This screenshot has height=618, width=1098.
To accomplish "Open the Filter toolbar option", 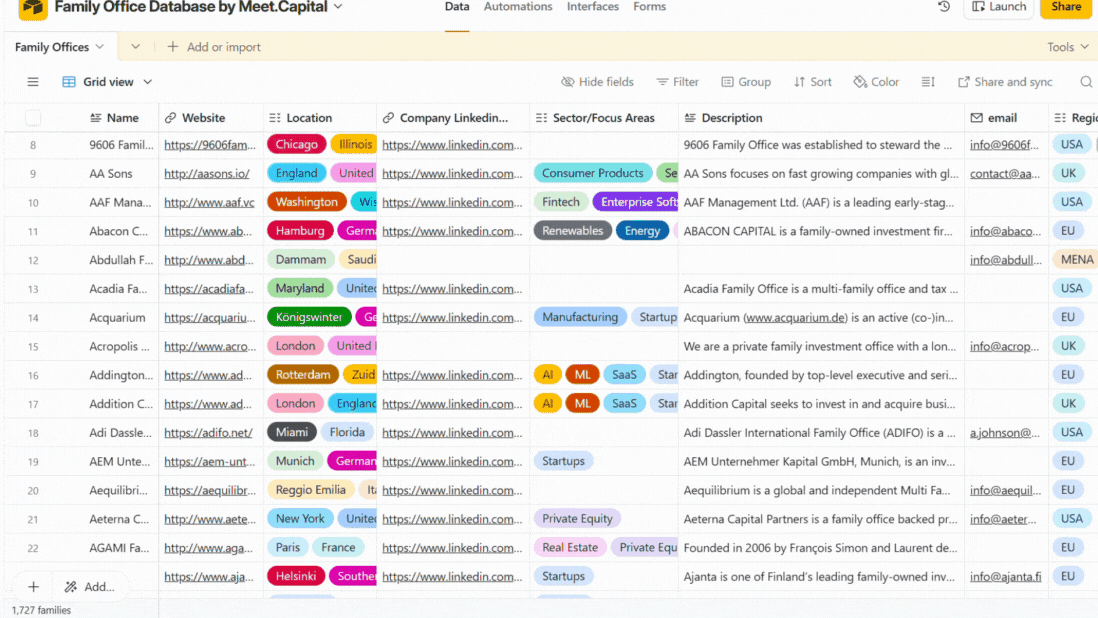I will 677,82.
